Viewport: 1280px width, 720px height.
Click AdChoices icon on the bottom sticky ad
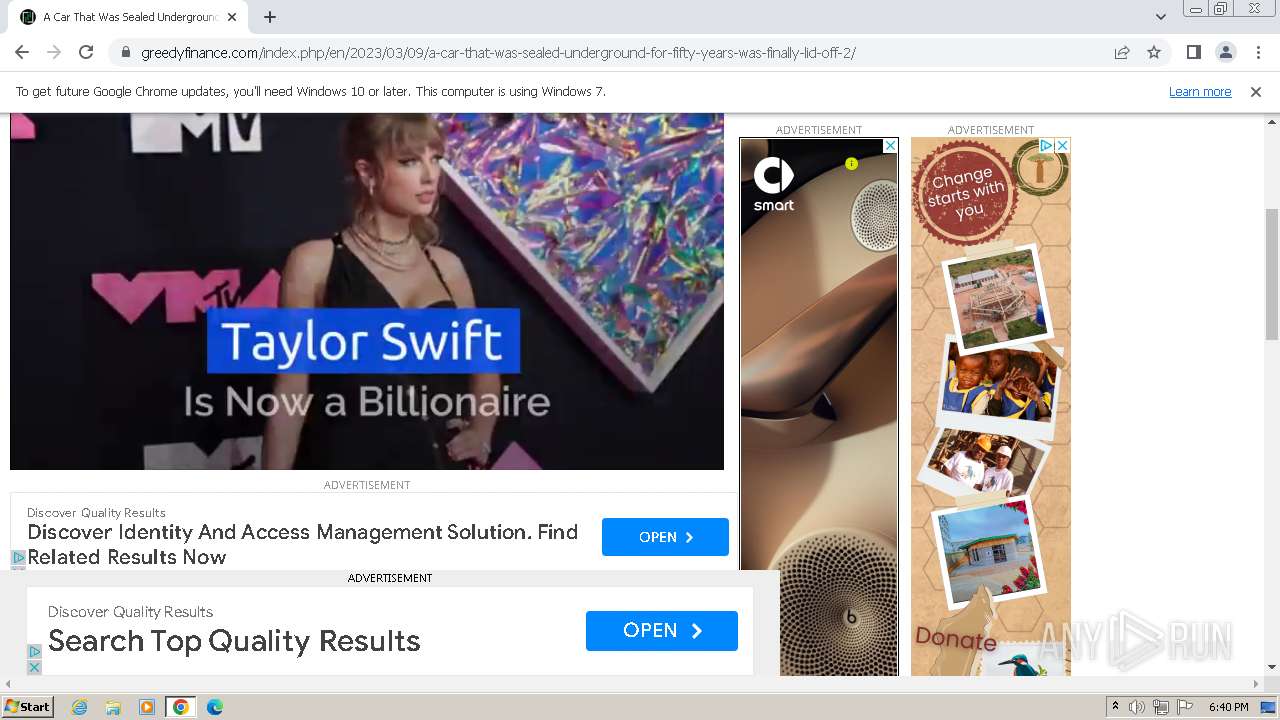[34, 651]
